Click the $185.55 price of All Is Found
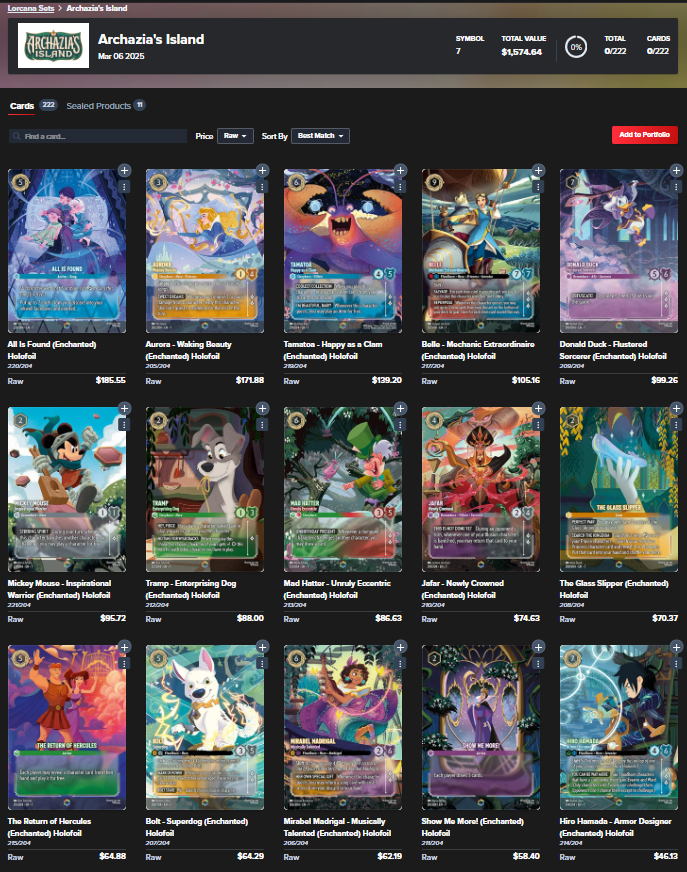 110,380
